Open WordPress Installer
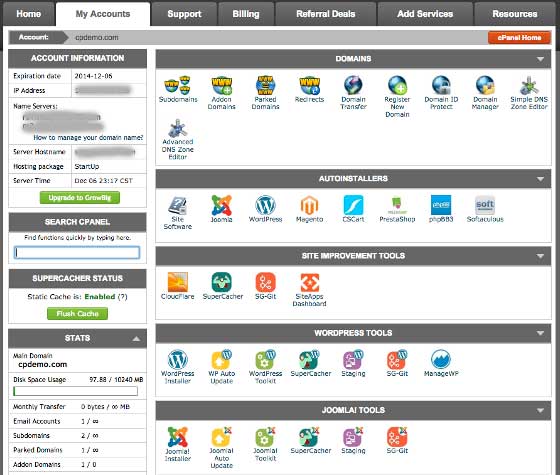 (x=178, y=367)
